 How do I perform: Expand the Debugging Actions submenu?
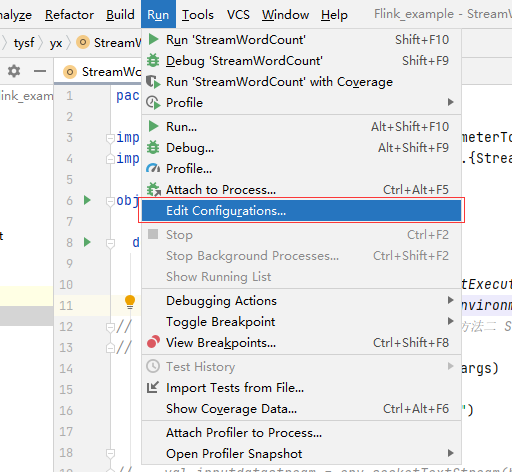[x=301, y=301]
